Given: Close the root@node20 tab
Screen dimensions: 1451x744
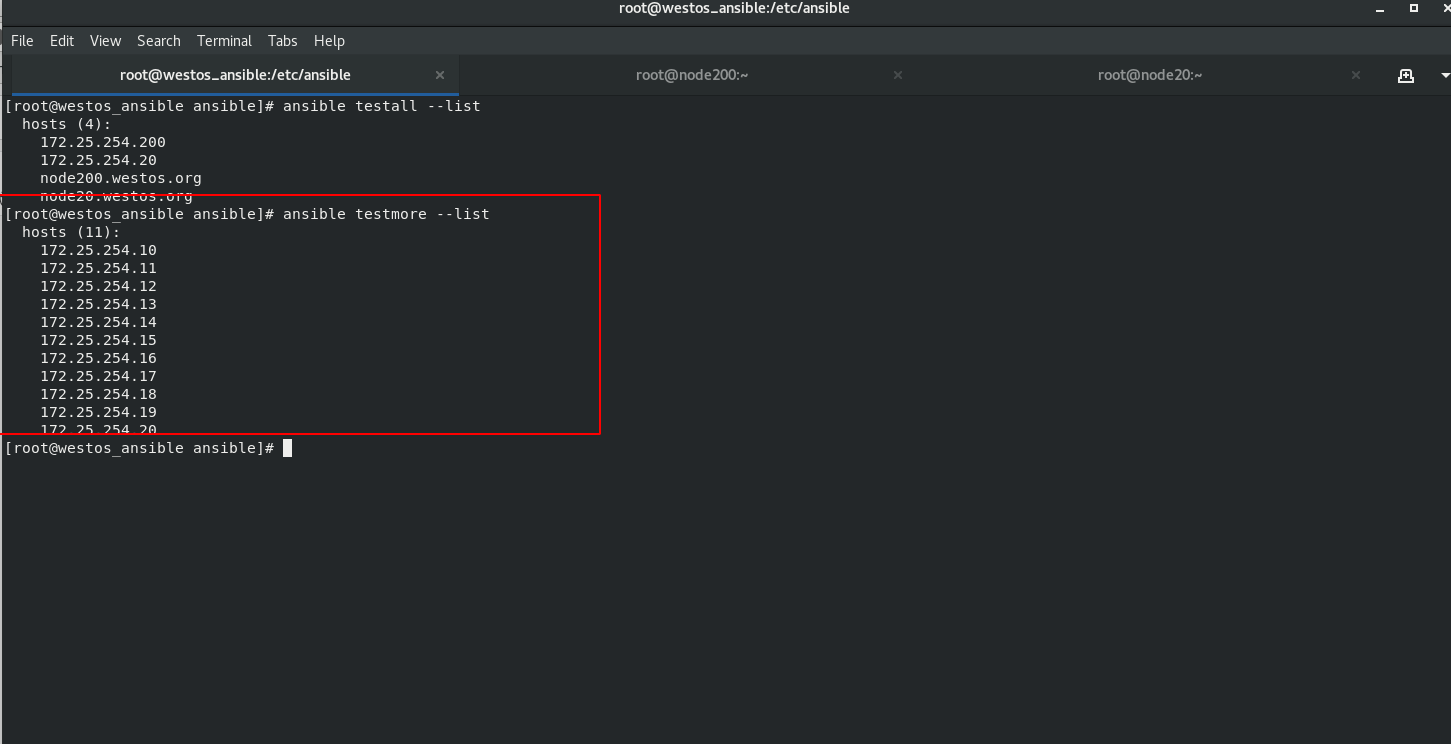Looking at the screenshot, I should (1356, 75).
